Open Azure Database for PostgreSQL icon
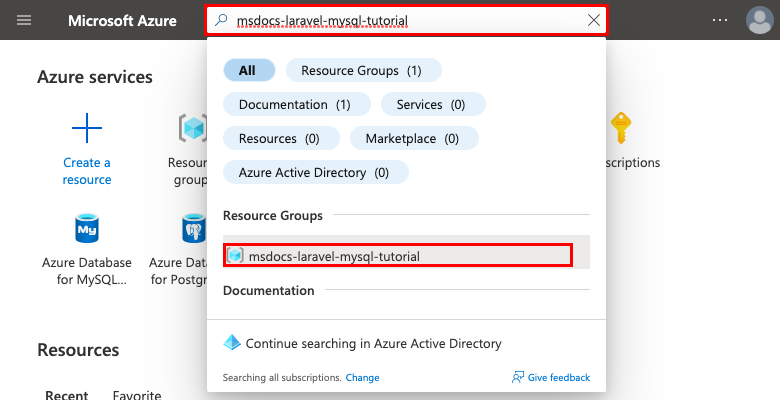Viewport: 780px width, 400px height. [x=194, y=228]
